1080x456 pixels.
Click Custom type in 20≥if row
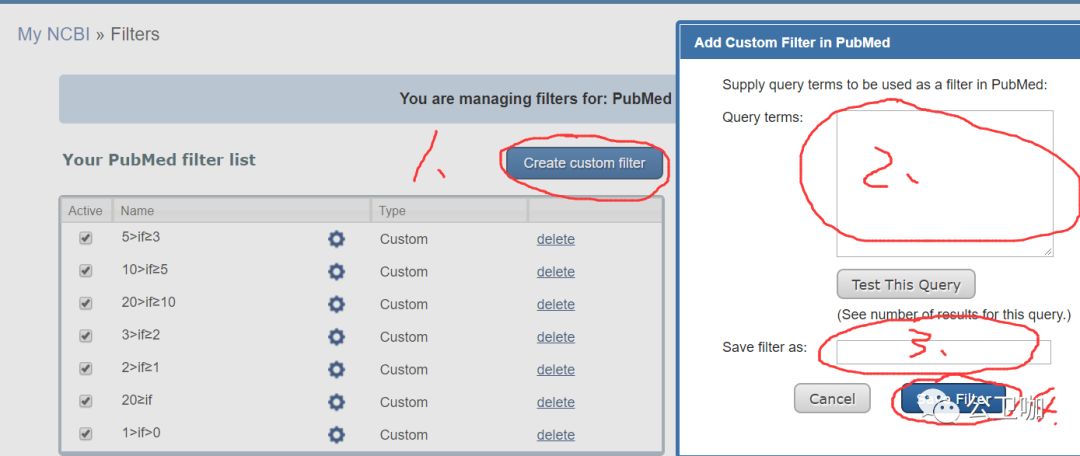pos(404,402)
